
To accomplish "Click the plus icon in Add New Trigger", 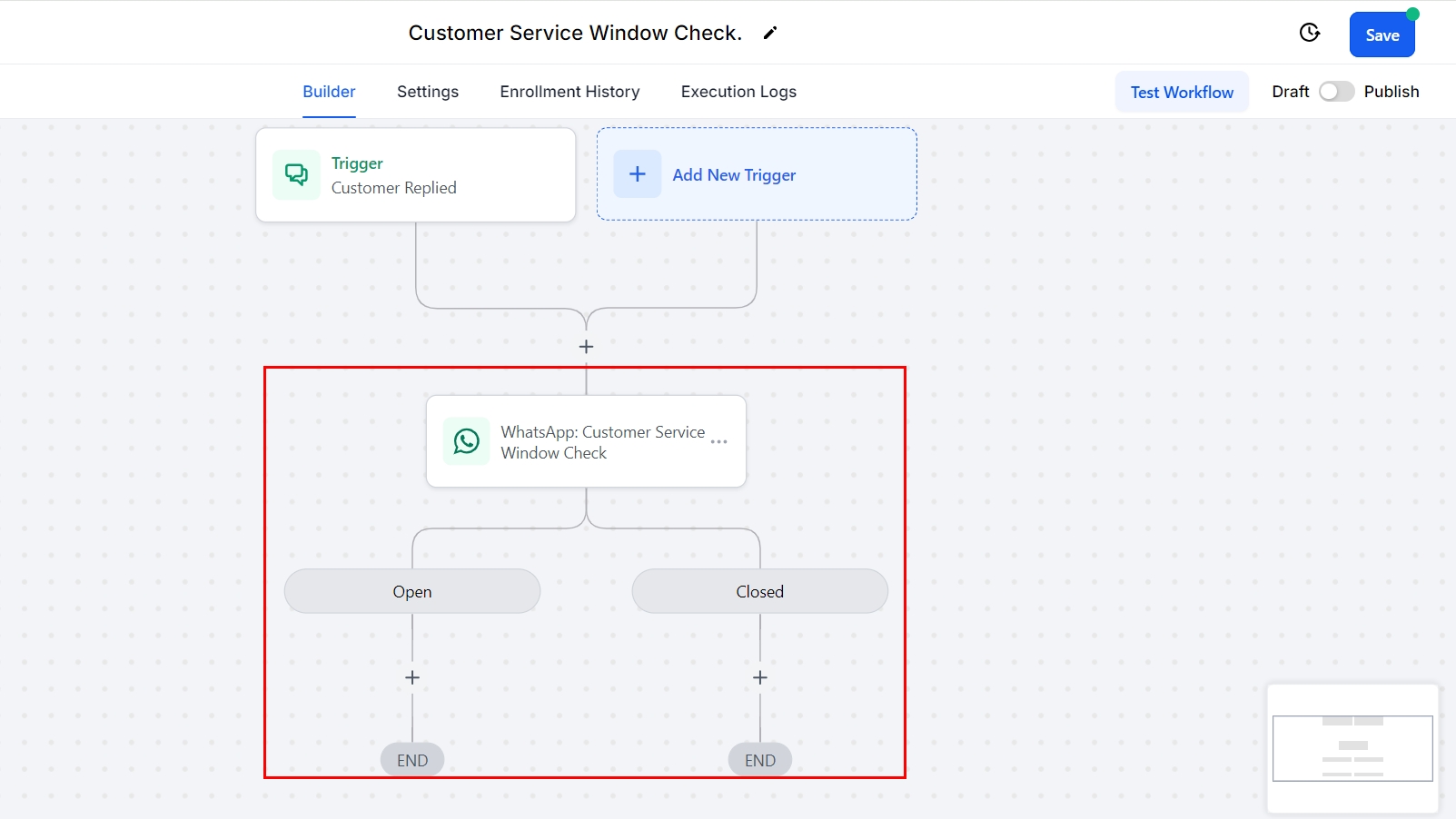I will (x=638, y=174).
